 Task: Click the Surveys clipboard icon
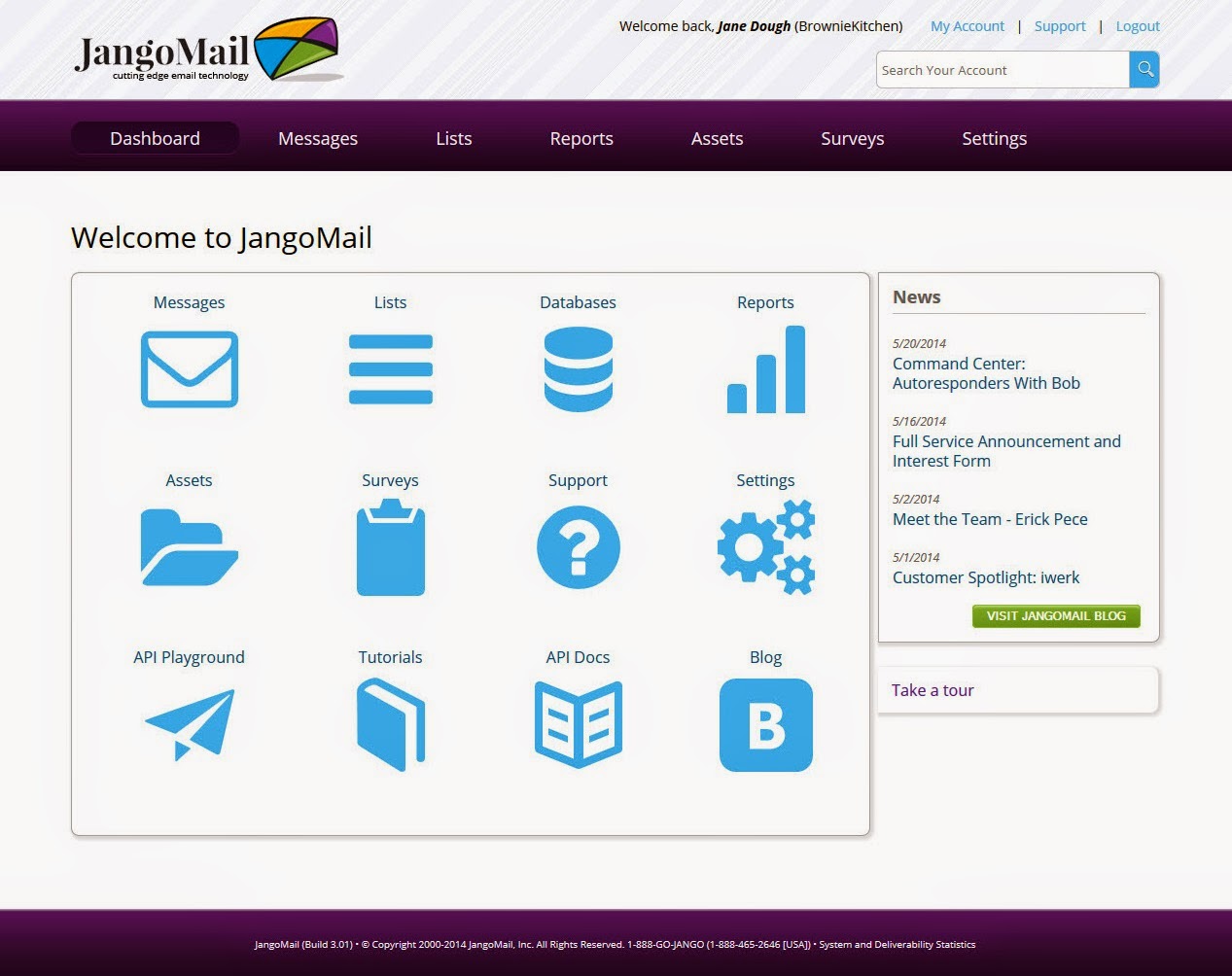[391, 547]
